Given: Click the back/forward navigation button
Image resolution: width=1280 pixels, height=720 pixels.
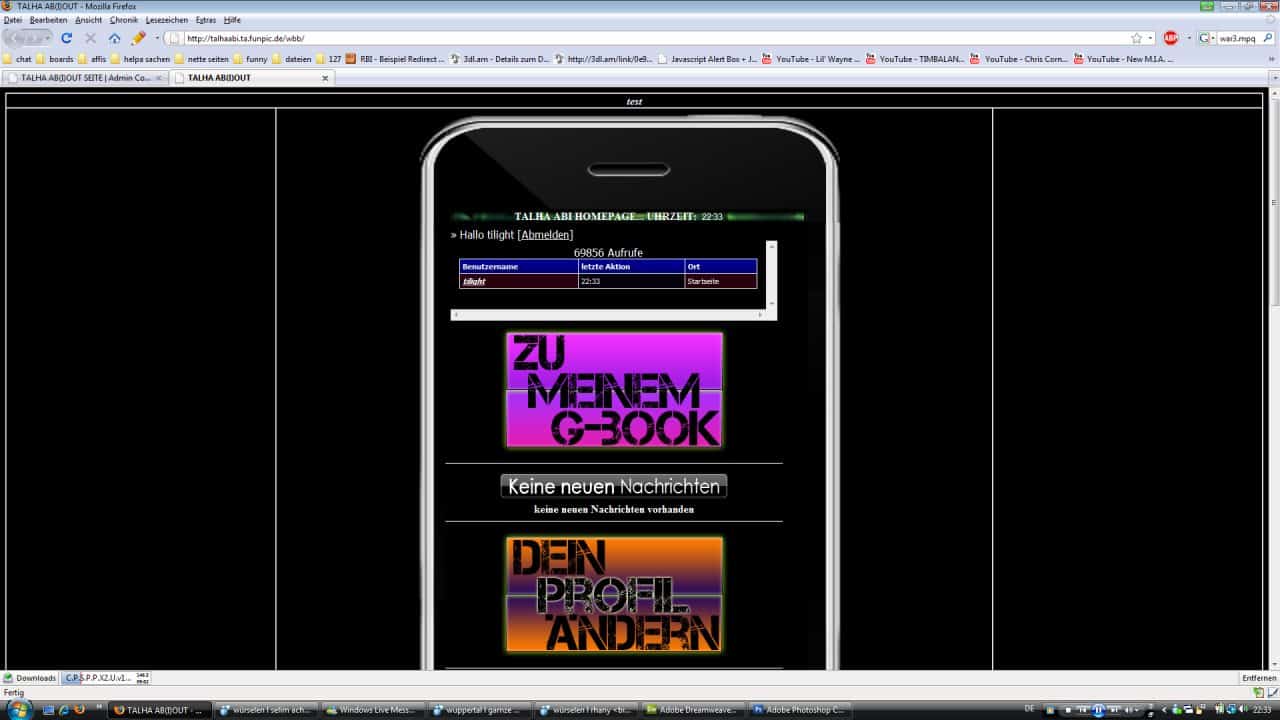Looking at the screenshot, I should (x=27, y=38).
